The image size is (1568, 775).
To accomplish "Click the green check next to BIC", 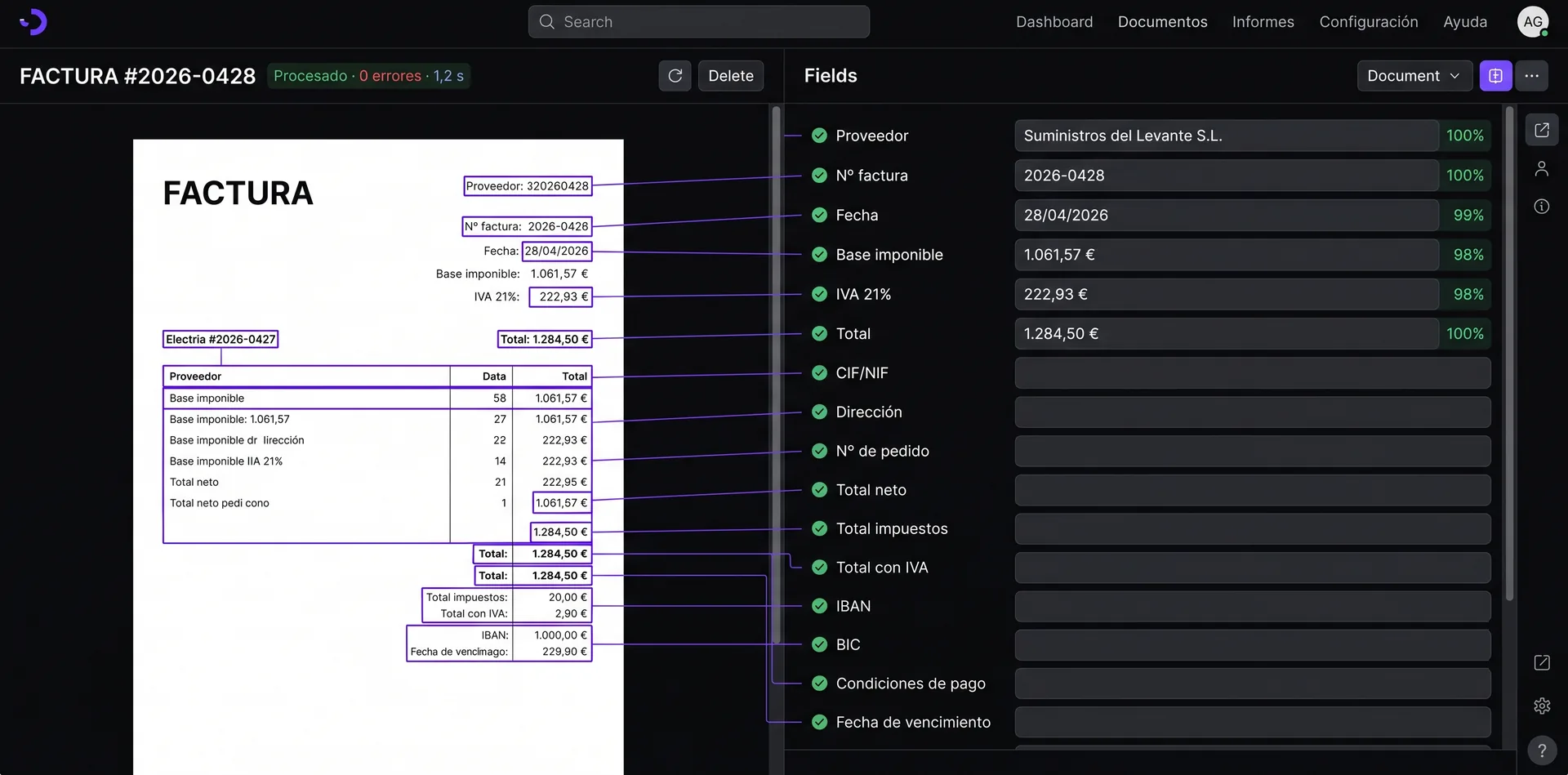I will (819, 644).
